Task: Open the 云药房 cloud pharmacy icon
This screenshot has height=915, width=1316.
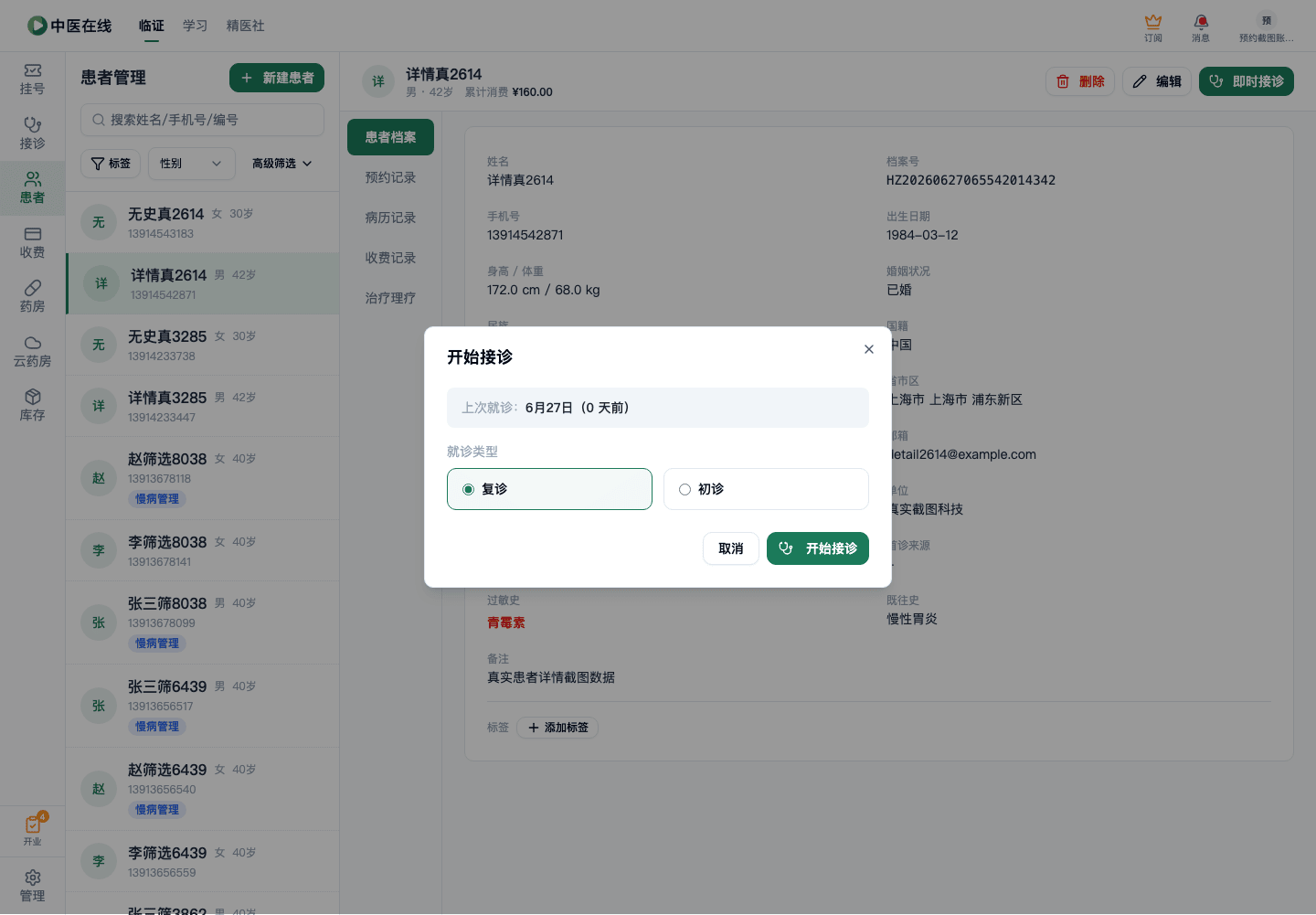Action: pos(32,351)
